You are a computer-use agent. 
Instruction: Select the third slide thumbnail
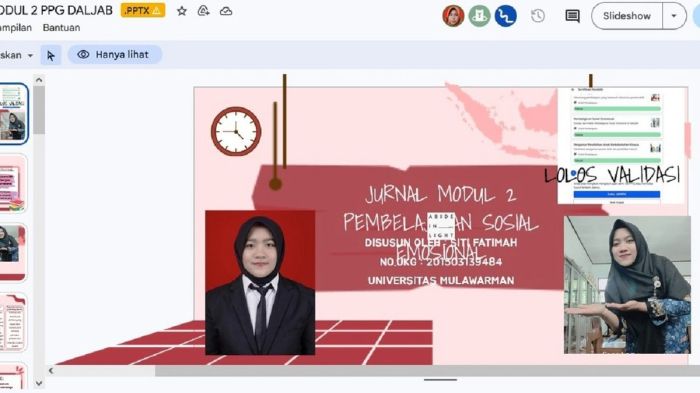pyautogui.click(x=13, y=252)
